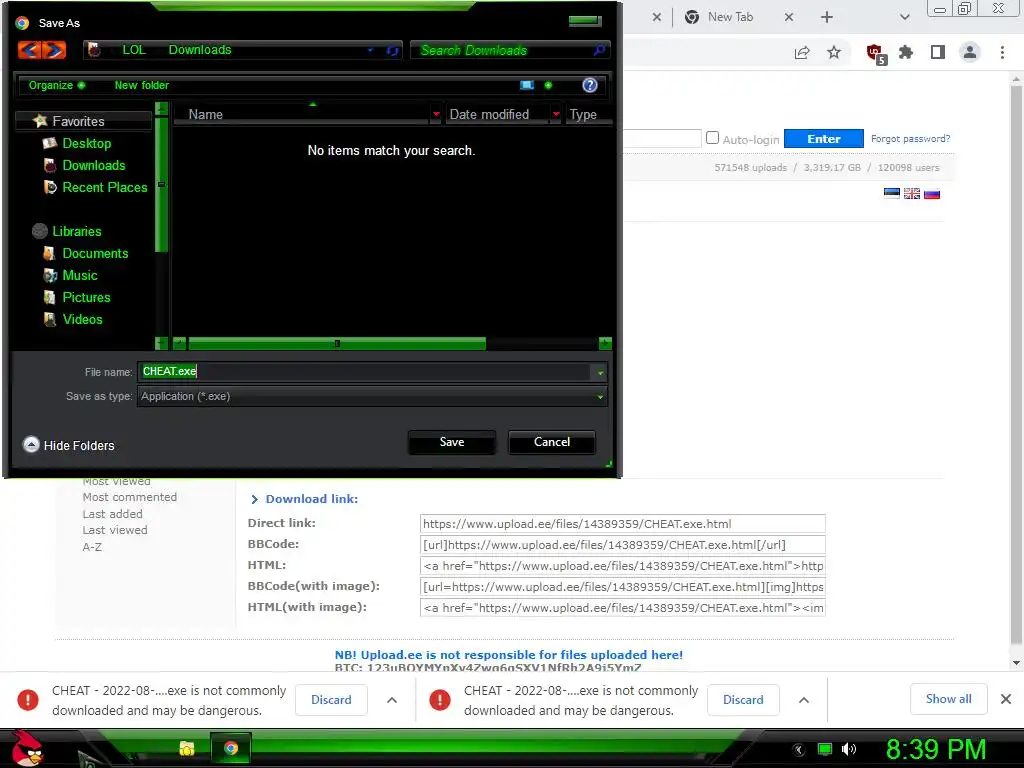Switch site language to Russian flag

coord(932,193)
